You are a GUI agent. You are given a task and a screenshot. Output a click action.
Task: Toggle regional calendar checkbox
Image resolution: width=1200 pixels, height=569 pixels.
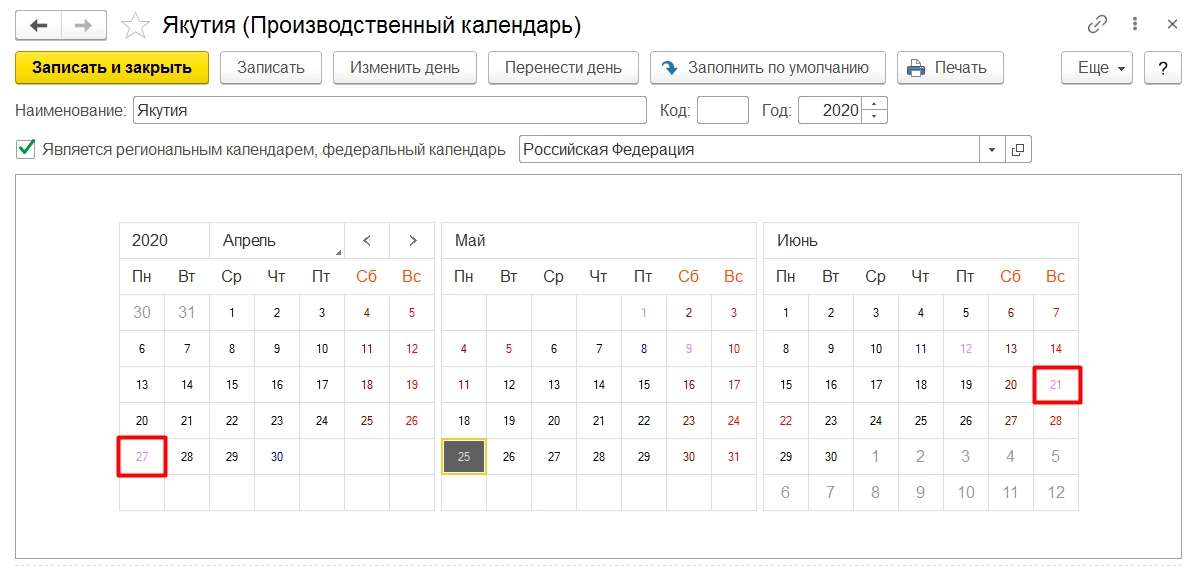[26, 150]
